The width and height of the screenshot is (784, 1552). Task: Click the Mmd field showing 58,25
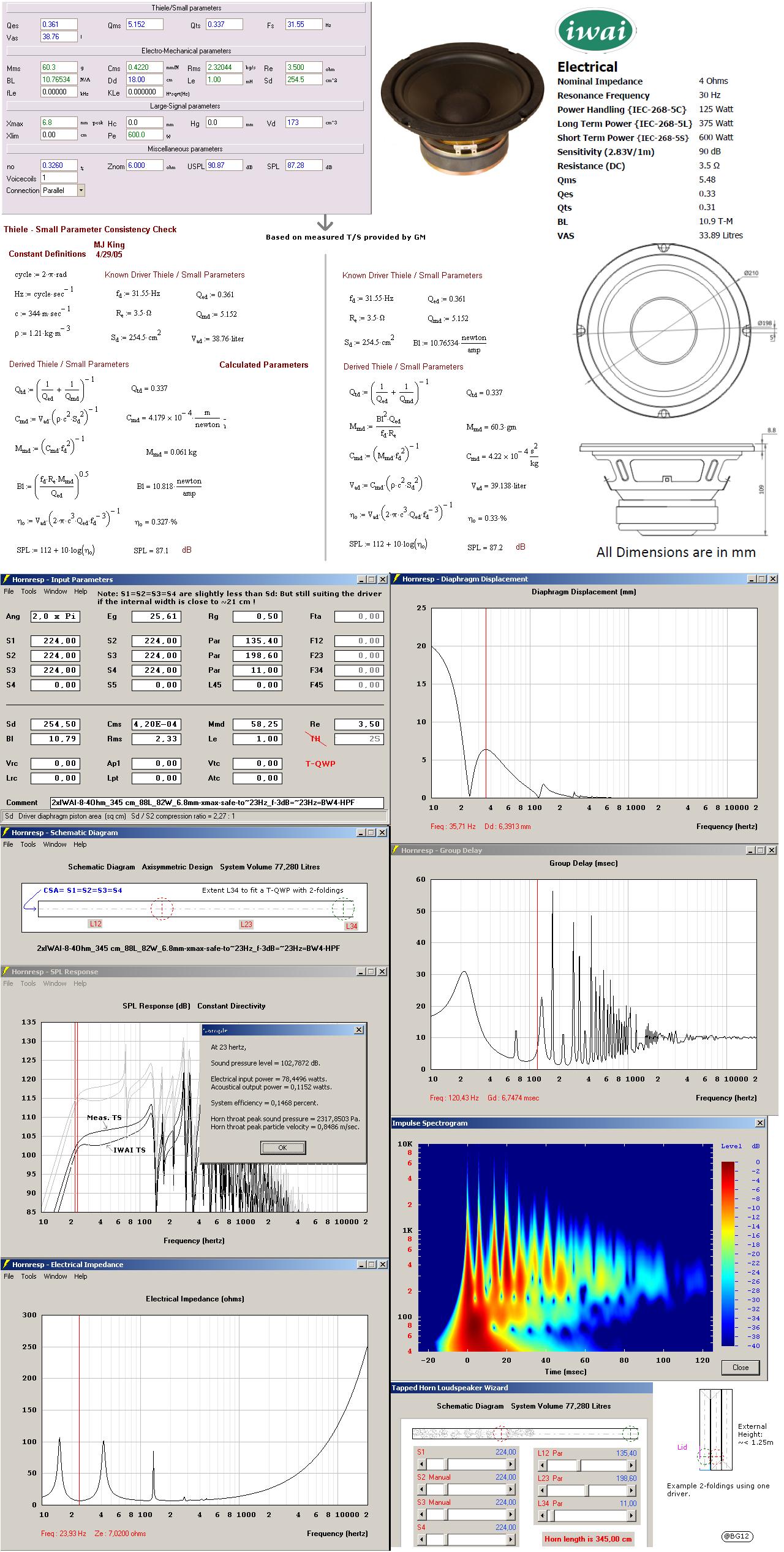pos(257,724)
